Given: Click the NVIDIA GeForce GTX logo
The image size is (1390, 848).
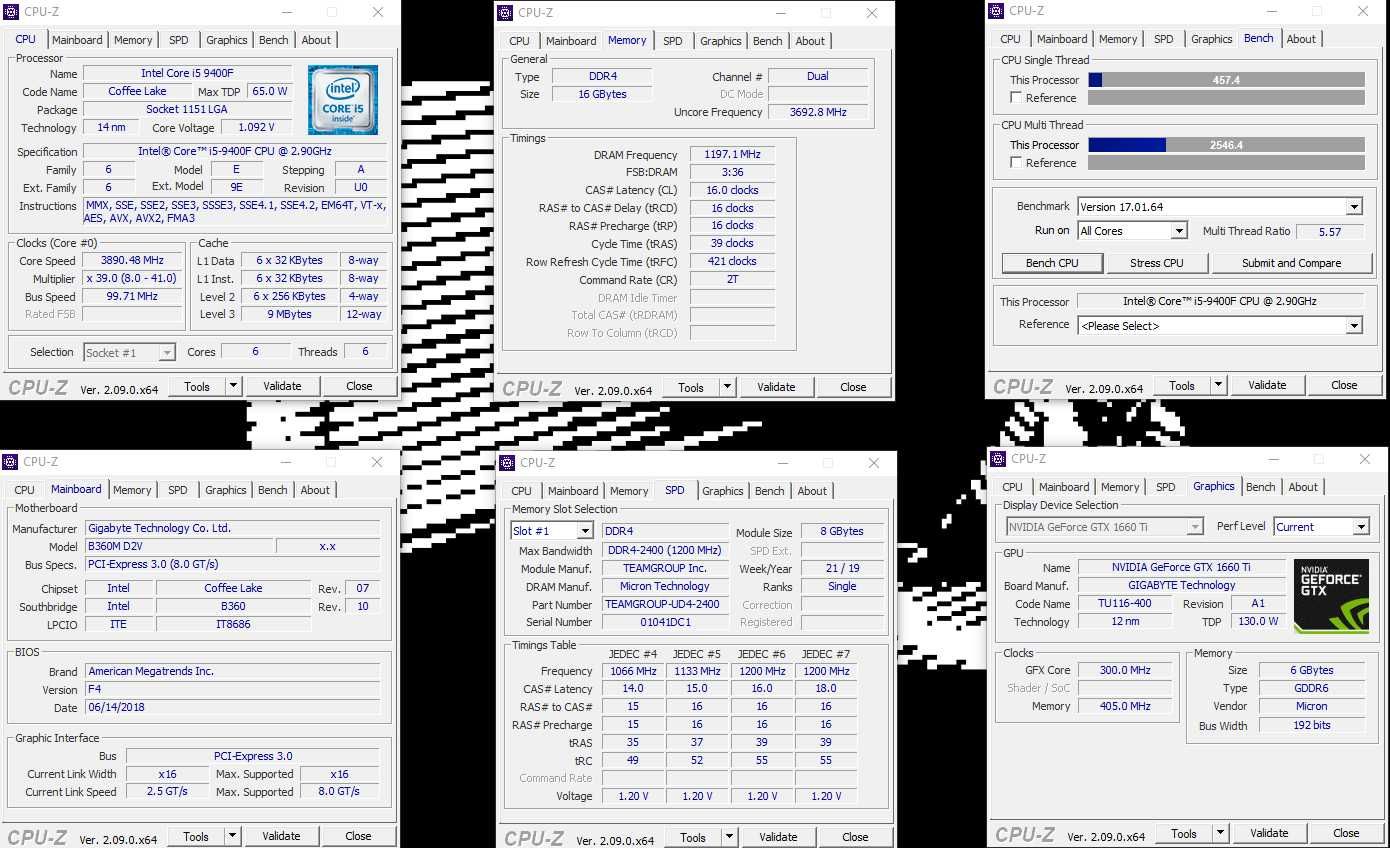Looking at the screenshot, I should coord(1331,596).
